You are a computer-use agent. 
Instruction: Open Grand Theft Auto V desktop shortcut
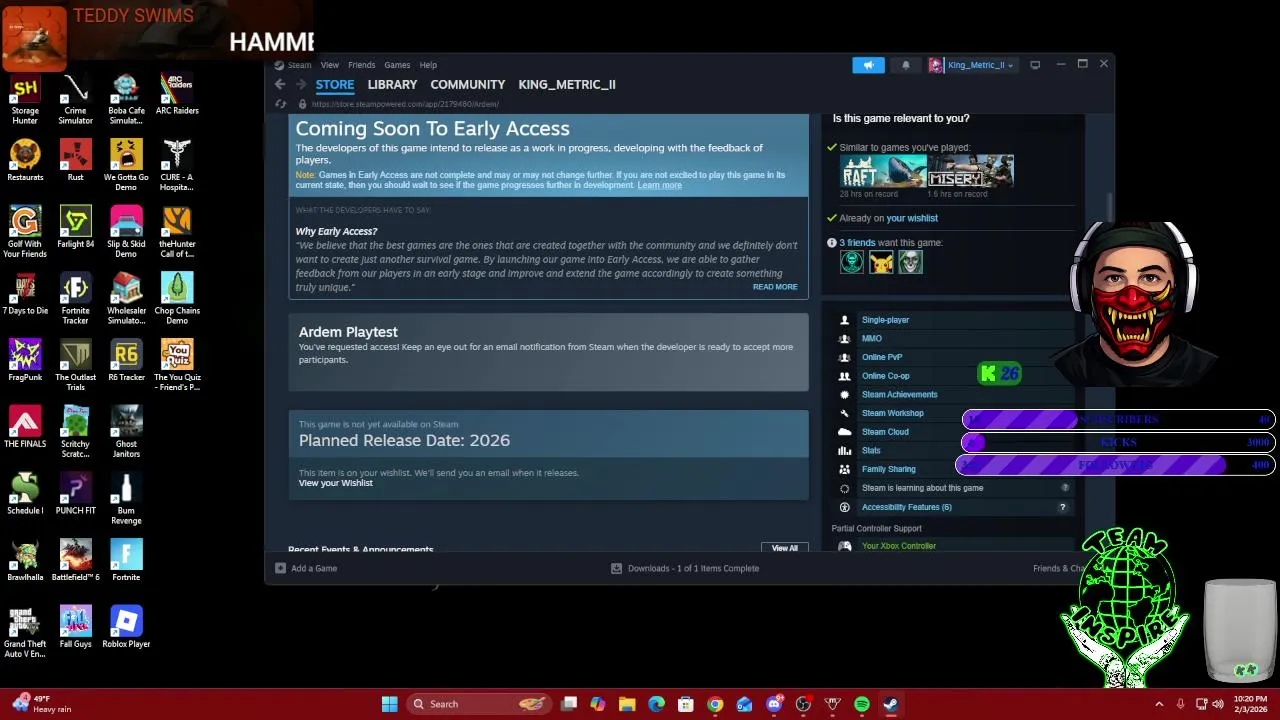(25, 633)
